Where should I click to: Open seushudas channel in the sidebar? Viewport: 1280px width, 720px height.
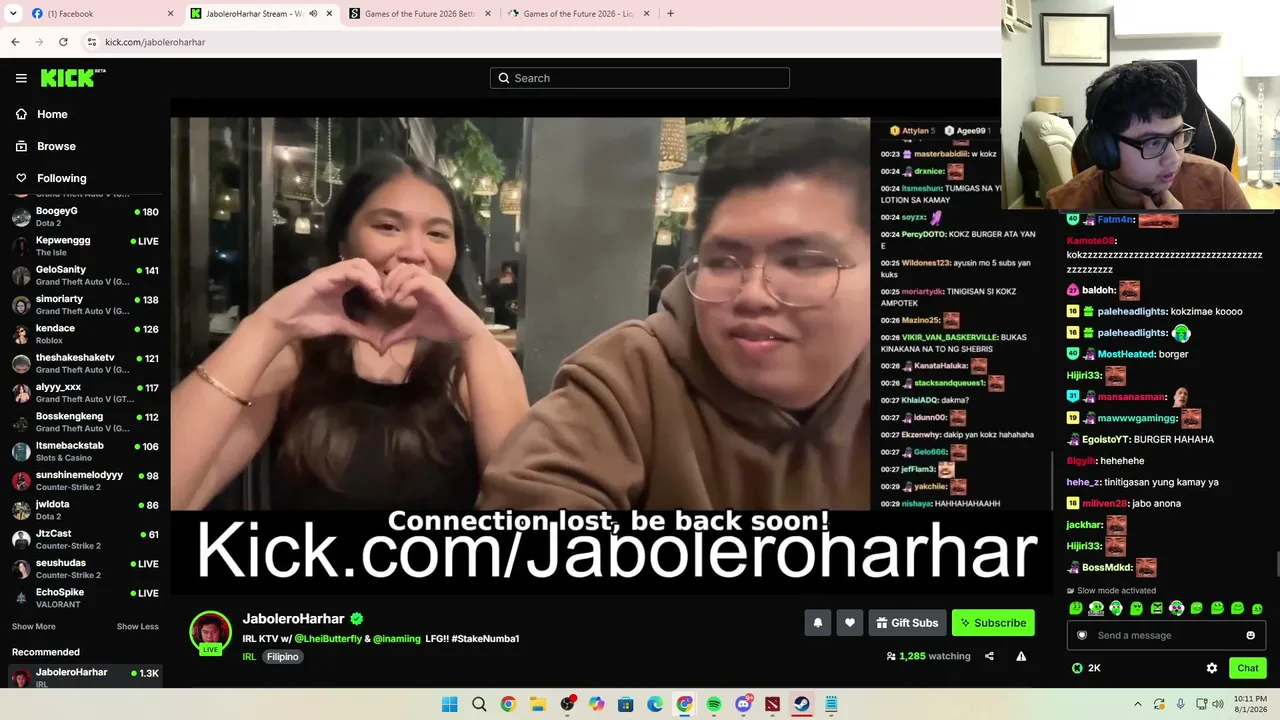(x=85, y=568)
